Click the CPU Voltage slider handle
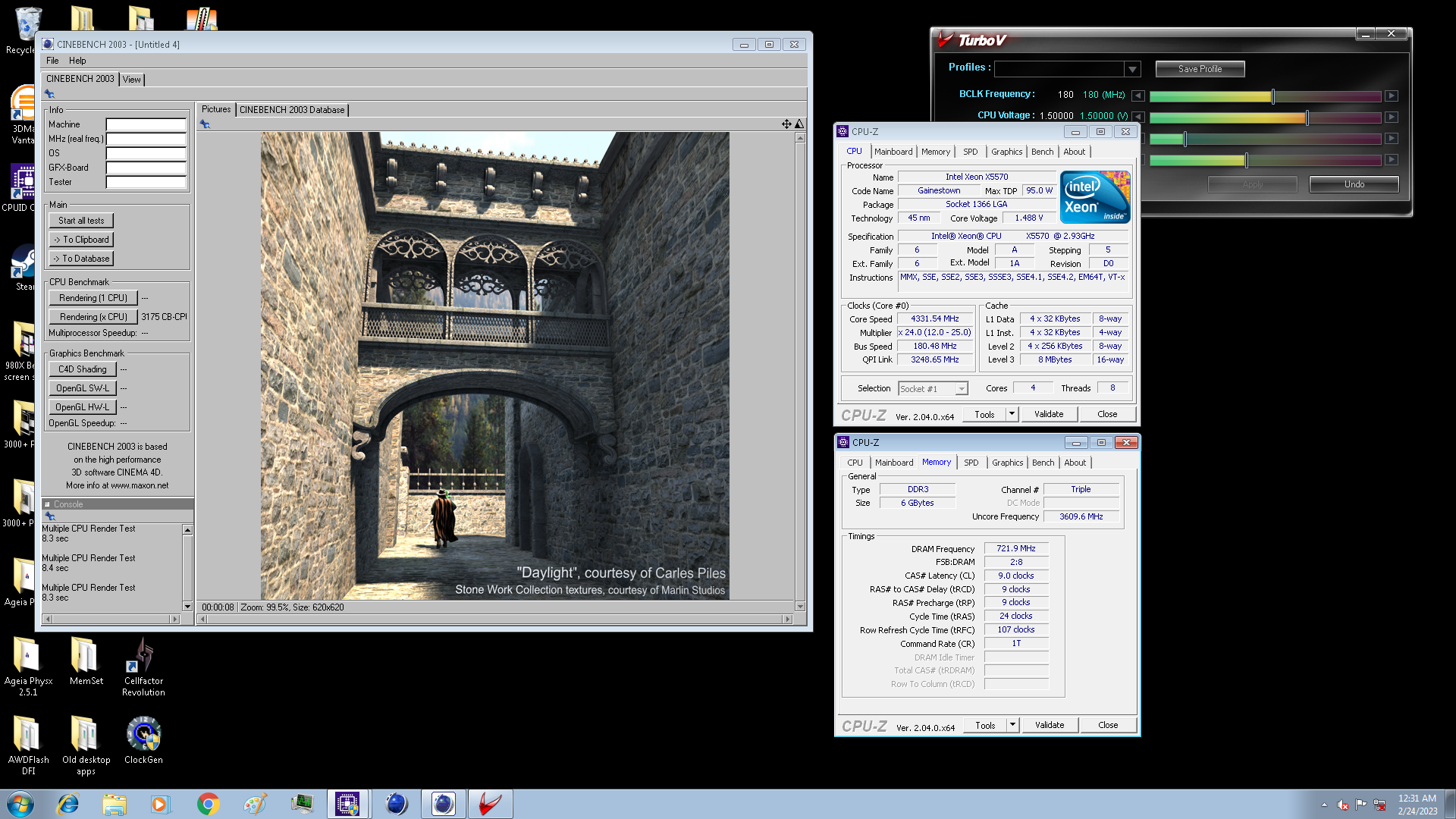This screenshot has width=1456, height=819. point(1307,118)
